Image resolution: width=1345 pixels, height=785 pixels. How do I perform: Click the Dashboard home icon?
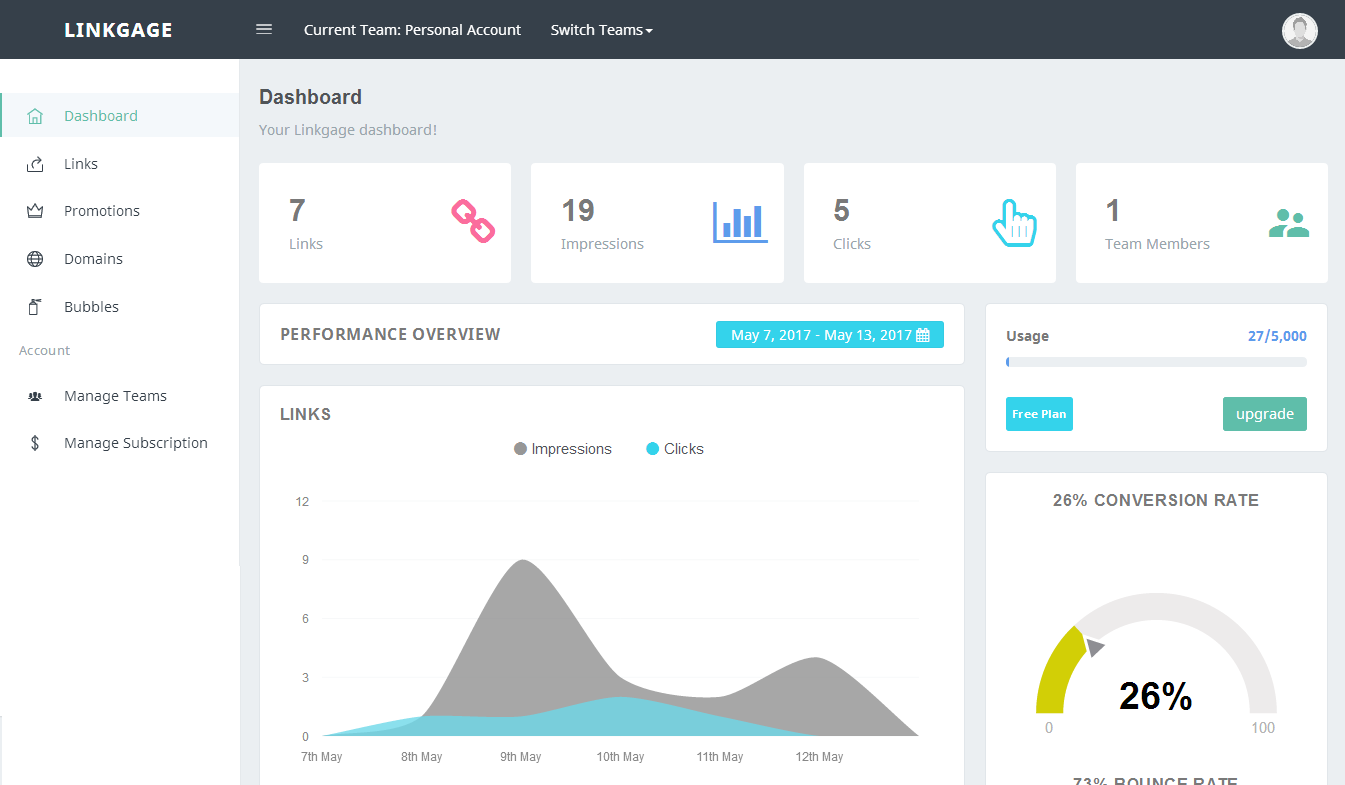[35, 116]
